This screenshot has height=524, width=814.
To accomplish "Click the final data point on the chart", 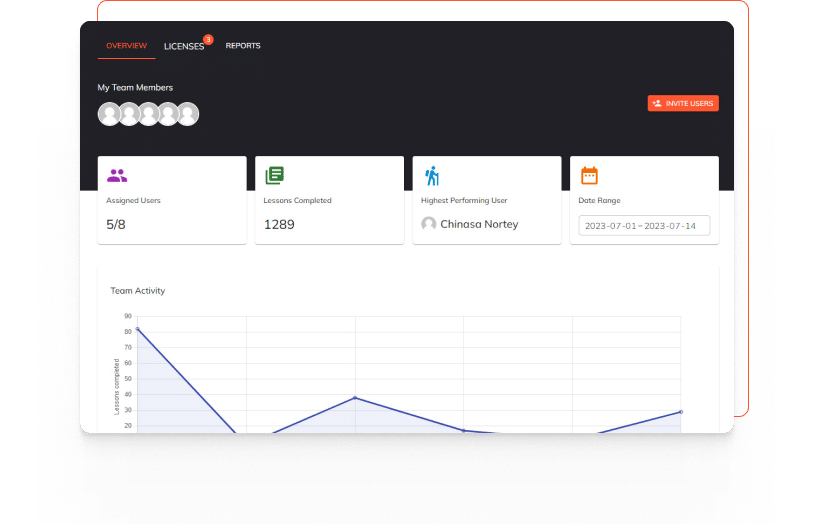I will [x=680, y=412].
